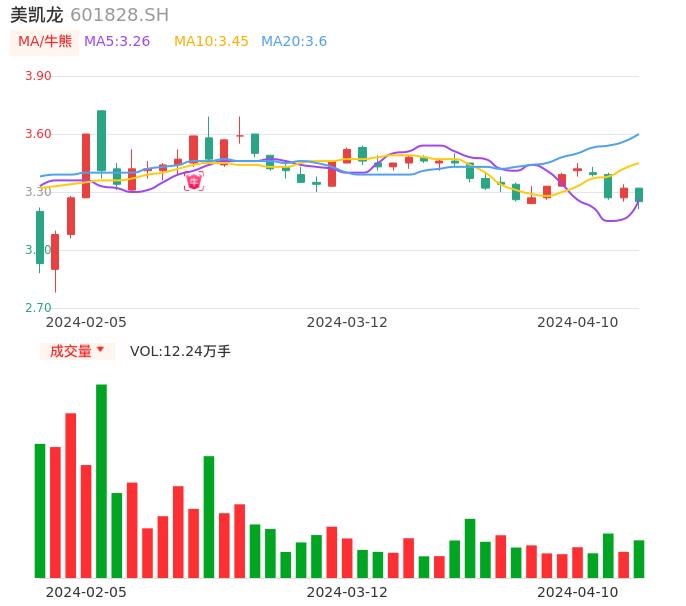
Task: Toggle the MA10:3.45 moving average label
Action: coord(211,41)
